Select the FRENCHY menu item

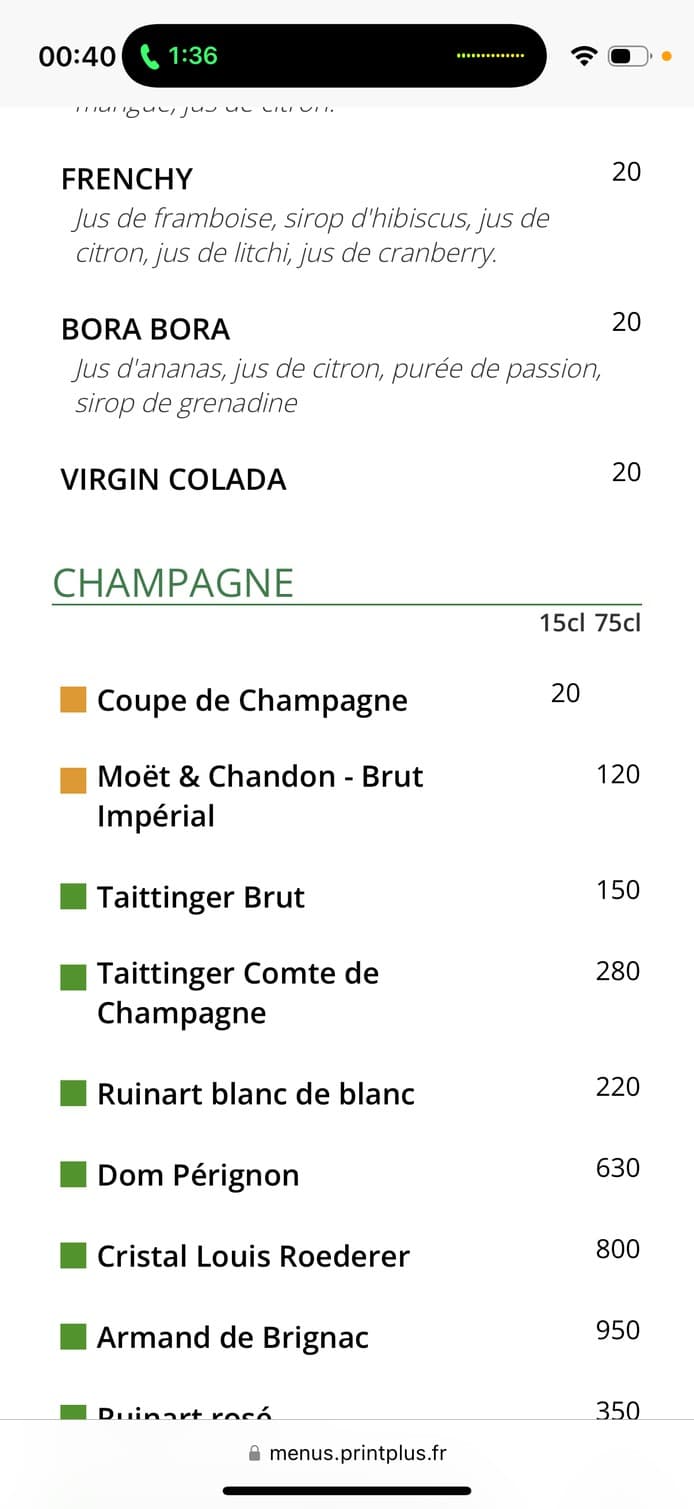click(126, 179)
